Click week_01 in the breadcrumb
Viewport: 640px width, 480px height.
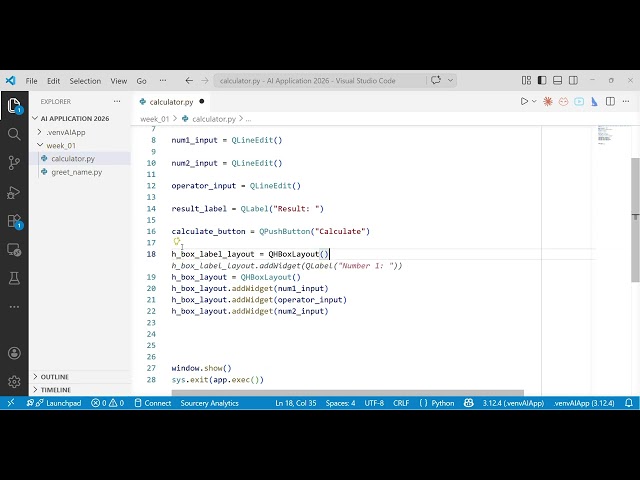pos(154,119)
